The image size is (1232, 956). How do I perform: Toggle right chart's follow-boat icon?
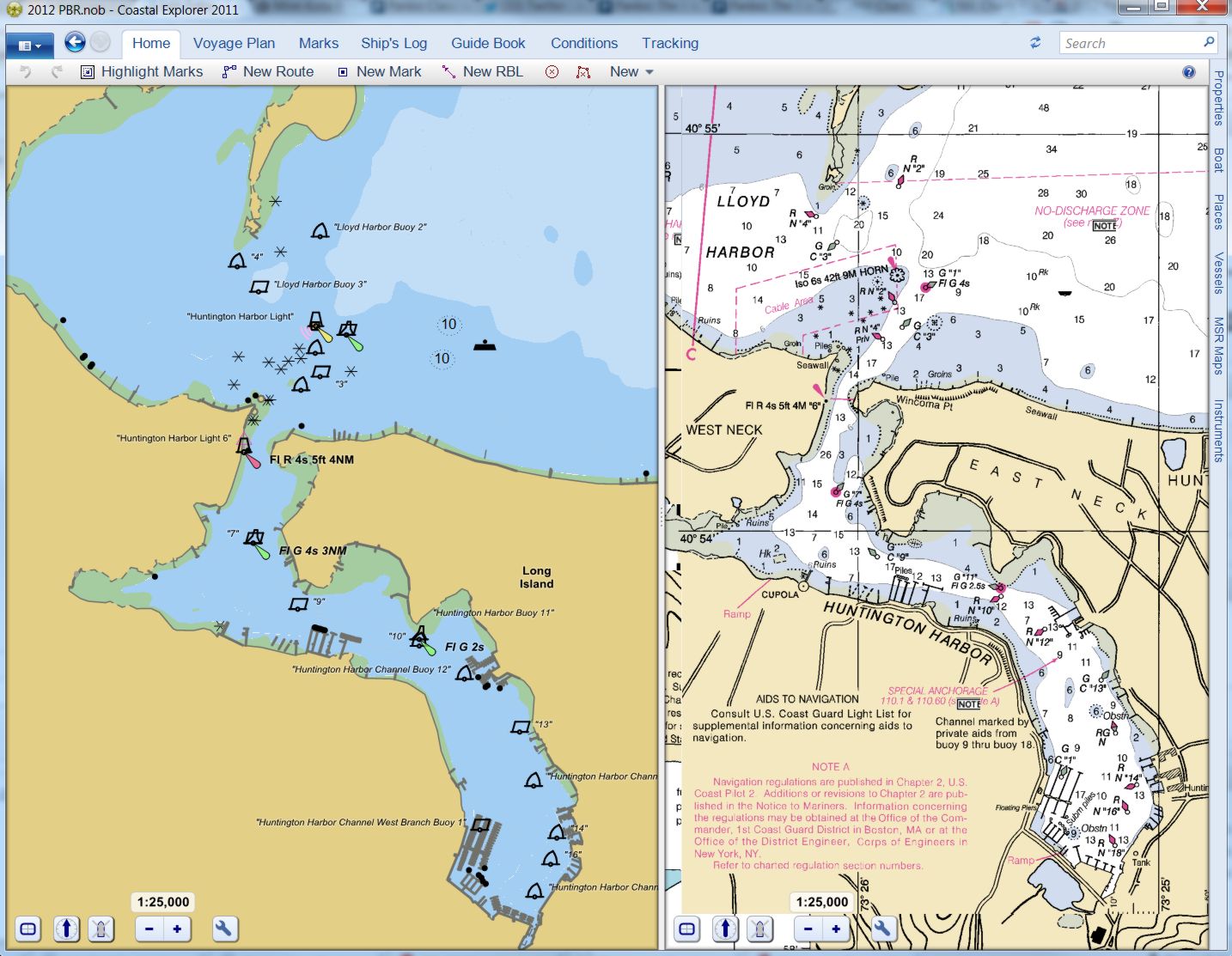pyautogui.click(x=760, y=929)
